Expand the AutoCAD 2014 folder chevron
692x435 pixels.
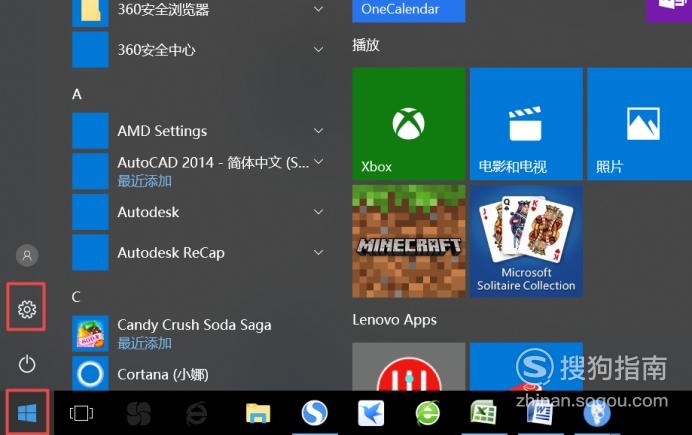click(318, 162)
